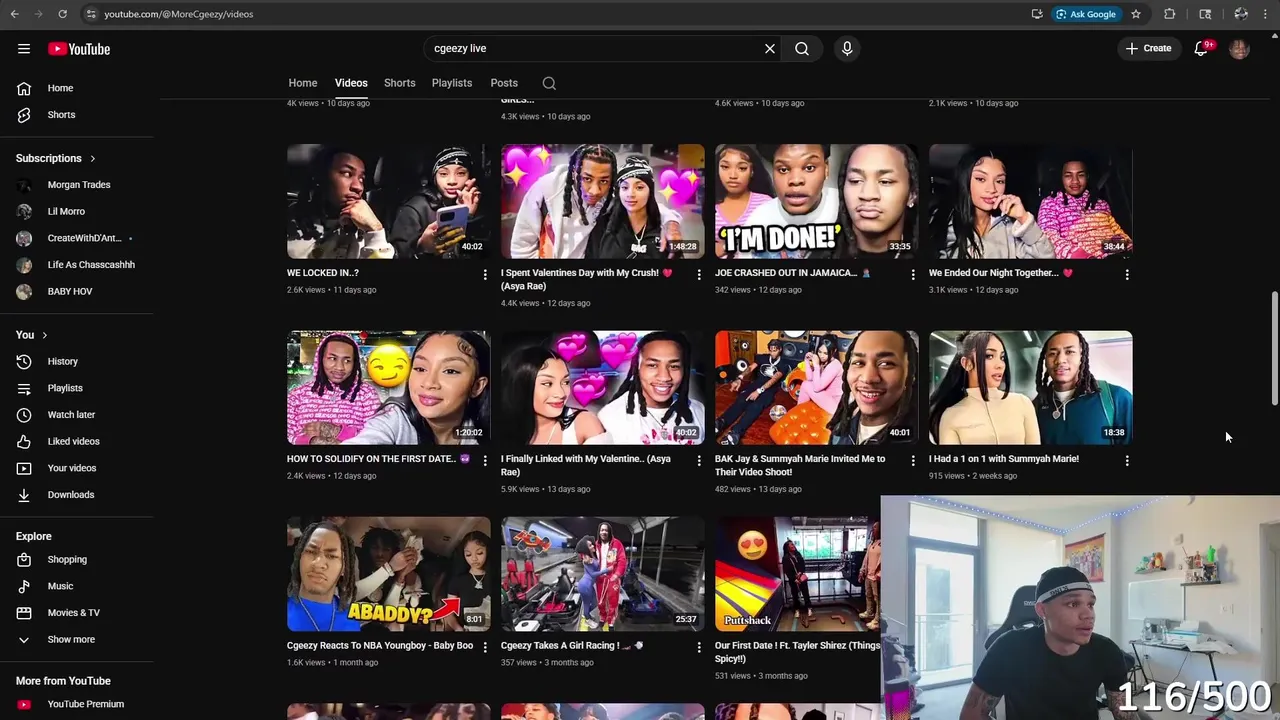
Task: Open options for 'WE LOCKED IN..?' video
Action: tap(485, 274)
